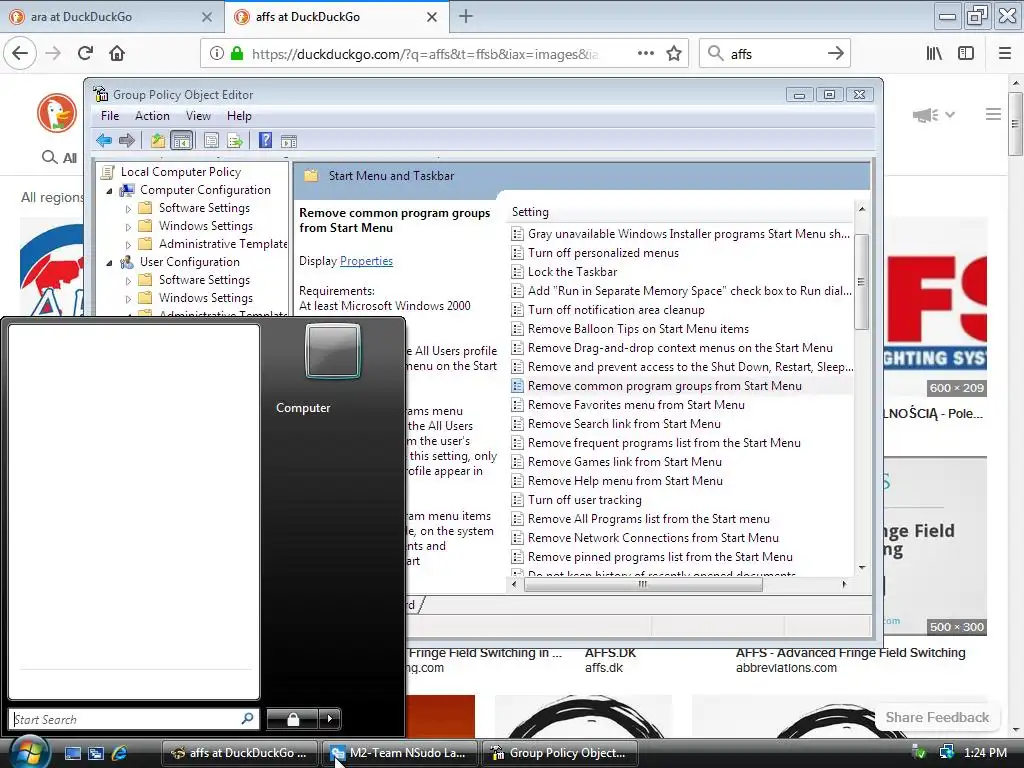The image size is (1024, 768).
Task: Bookmark this page with the star icon
Action: [674, 54]
